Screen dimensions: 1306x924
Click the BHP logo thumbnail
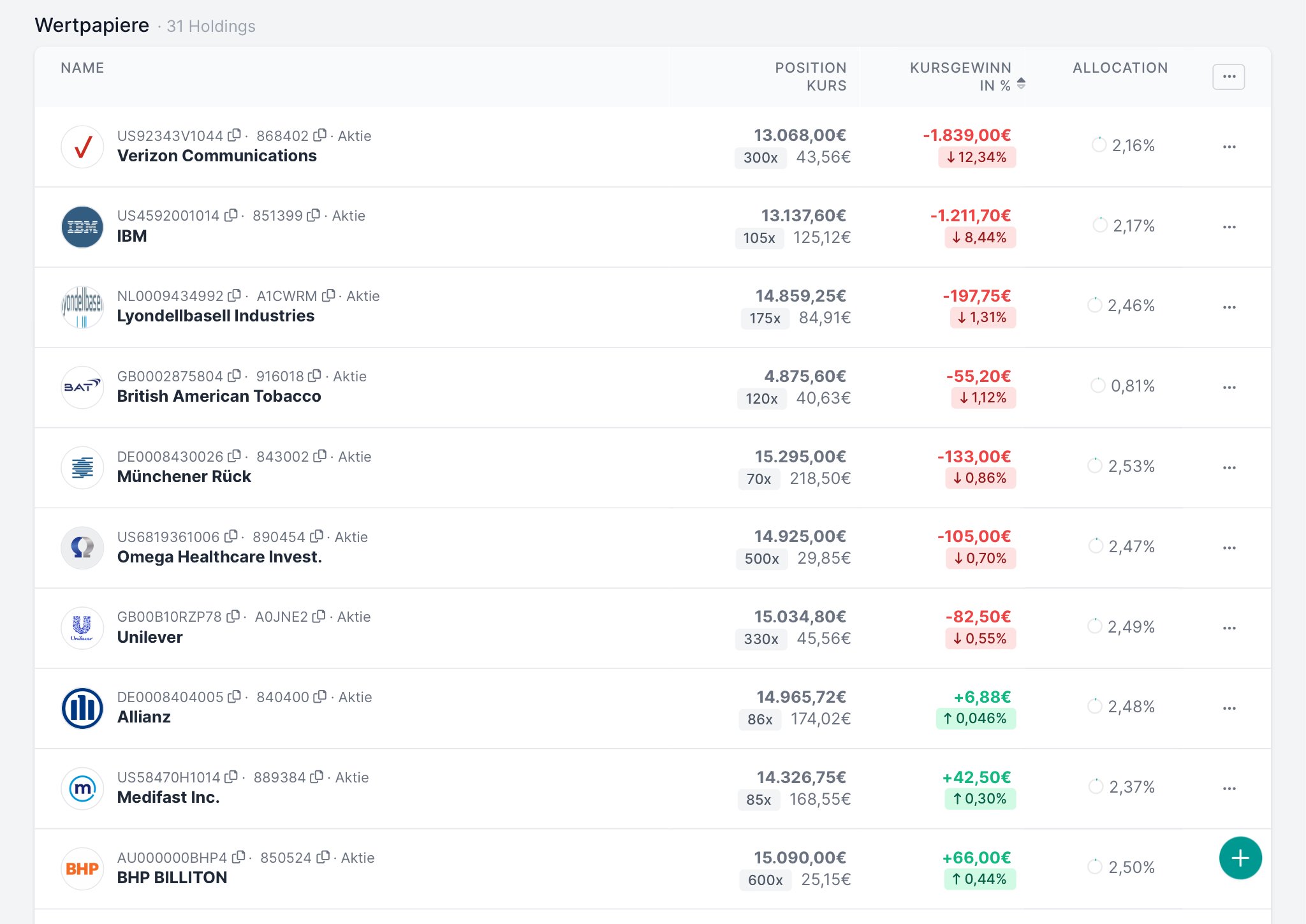(82, 869)
